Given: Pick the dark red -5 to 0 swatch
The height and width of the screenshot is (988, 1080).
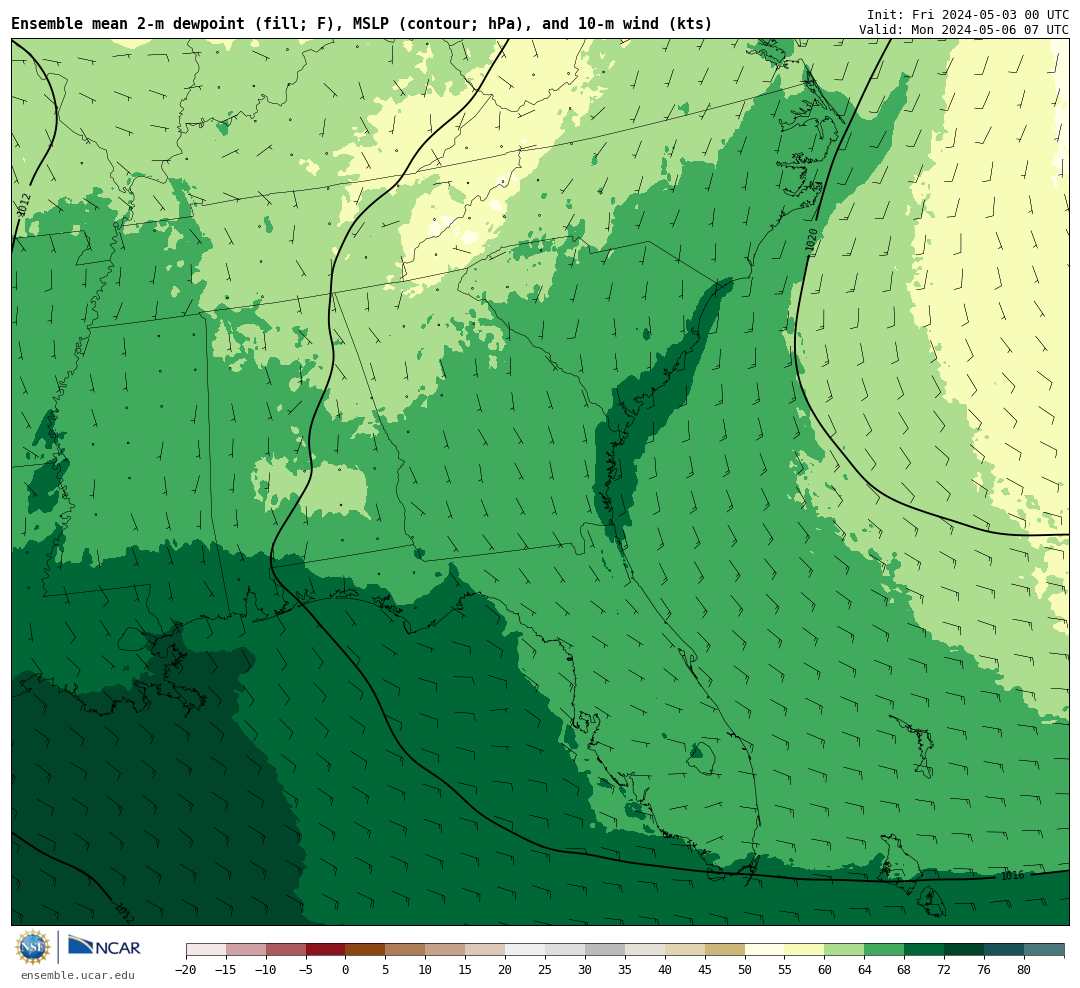Looking at the screenshot, I should click(326, 950).
